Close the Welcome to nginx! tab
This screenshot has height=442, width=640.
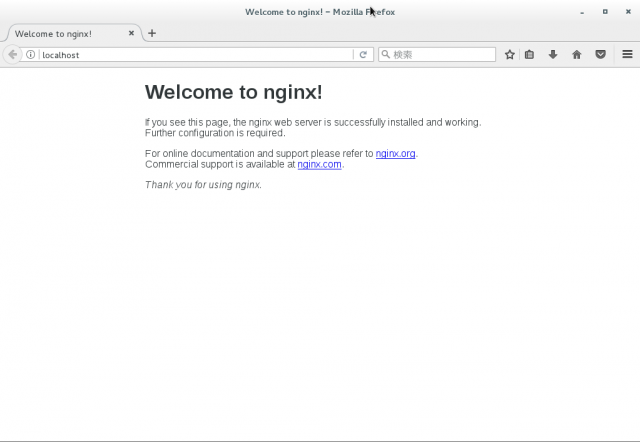click(x=131, y=33)
